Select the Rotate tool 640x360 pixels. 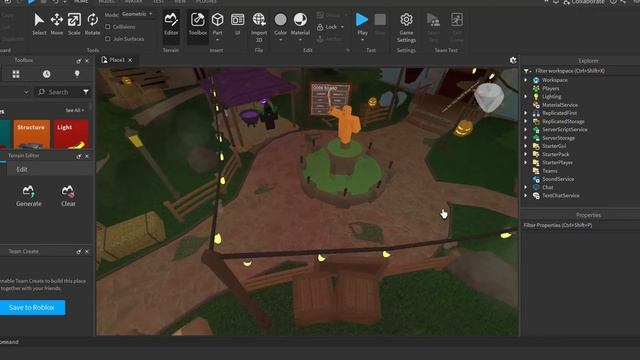tap(92, 24)
